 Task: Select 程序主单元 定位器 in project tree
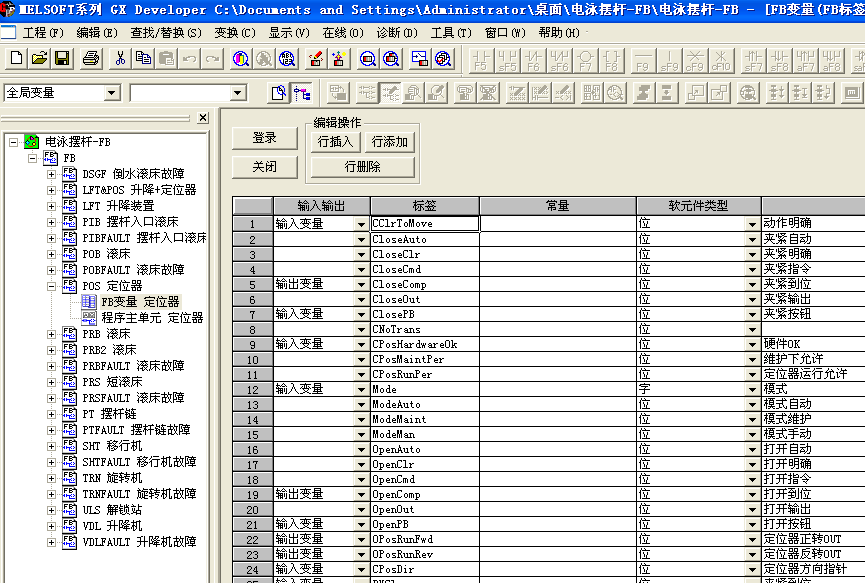click(x=152, y=318)
